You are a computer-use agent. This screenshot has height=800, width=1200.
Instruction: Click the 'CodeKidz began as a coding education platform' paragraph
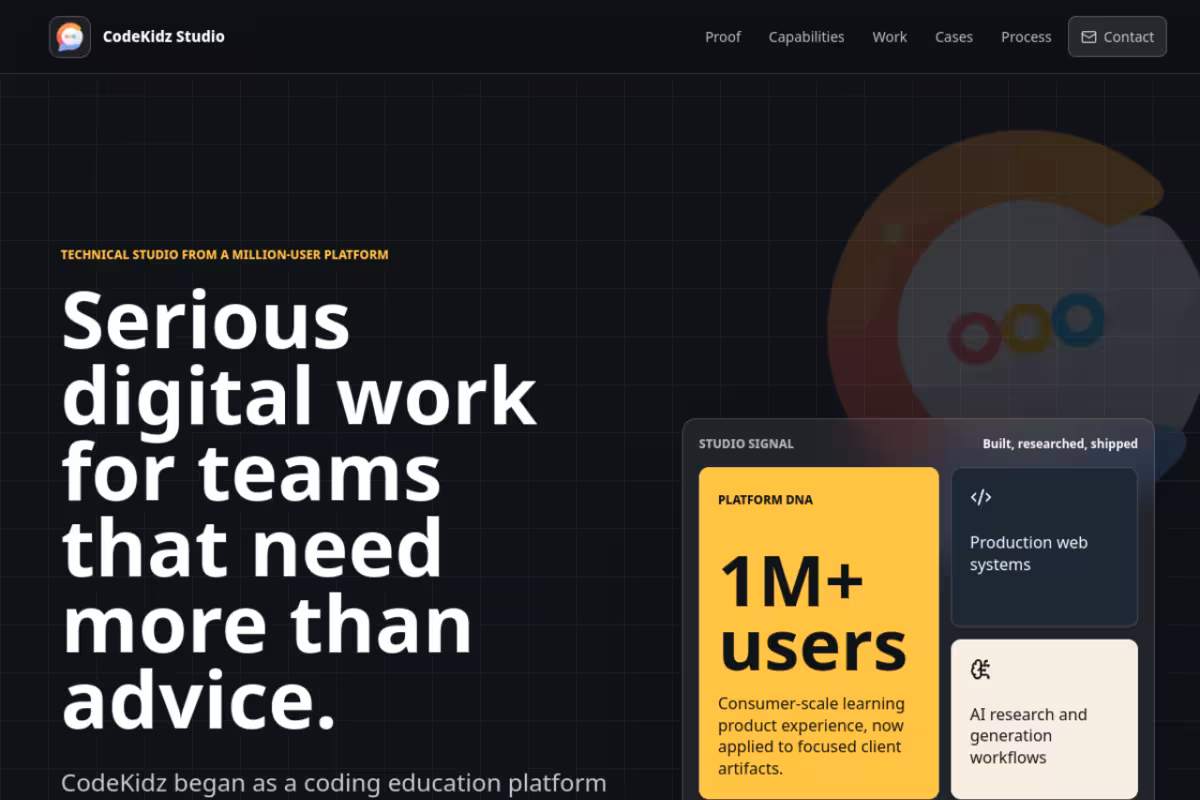tap(334, 783)
